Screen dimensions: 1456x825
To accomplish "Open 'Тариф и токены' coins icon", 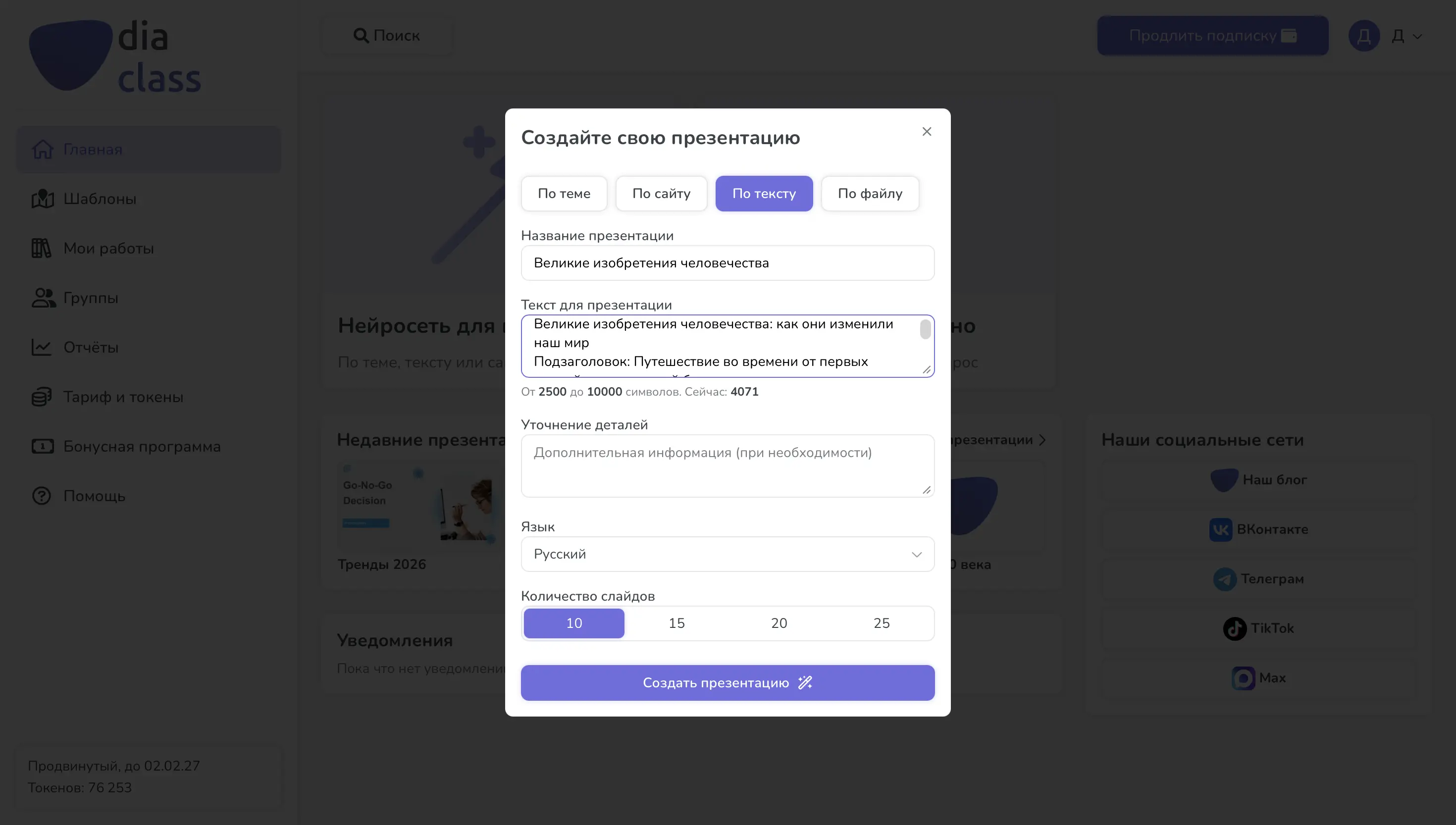I will (x=42, y=397).
